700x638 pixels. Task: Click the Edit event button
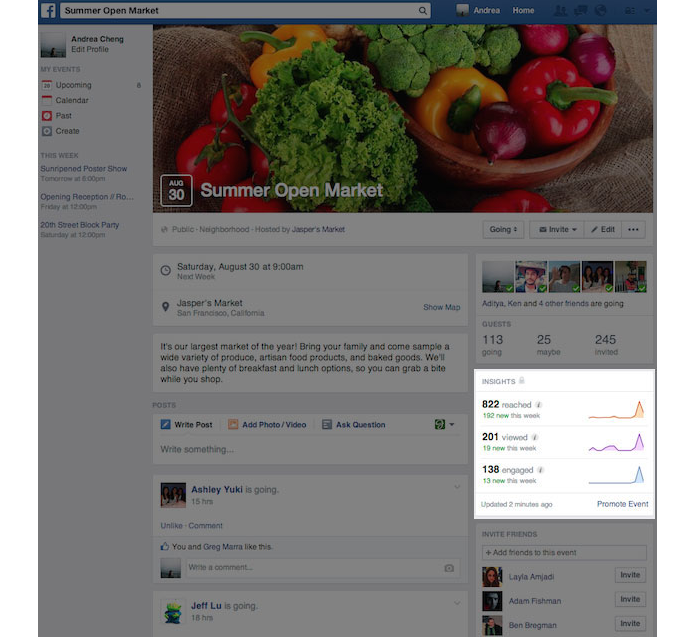coord(603,229)
